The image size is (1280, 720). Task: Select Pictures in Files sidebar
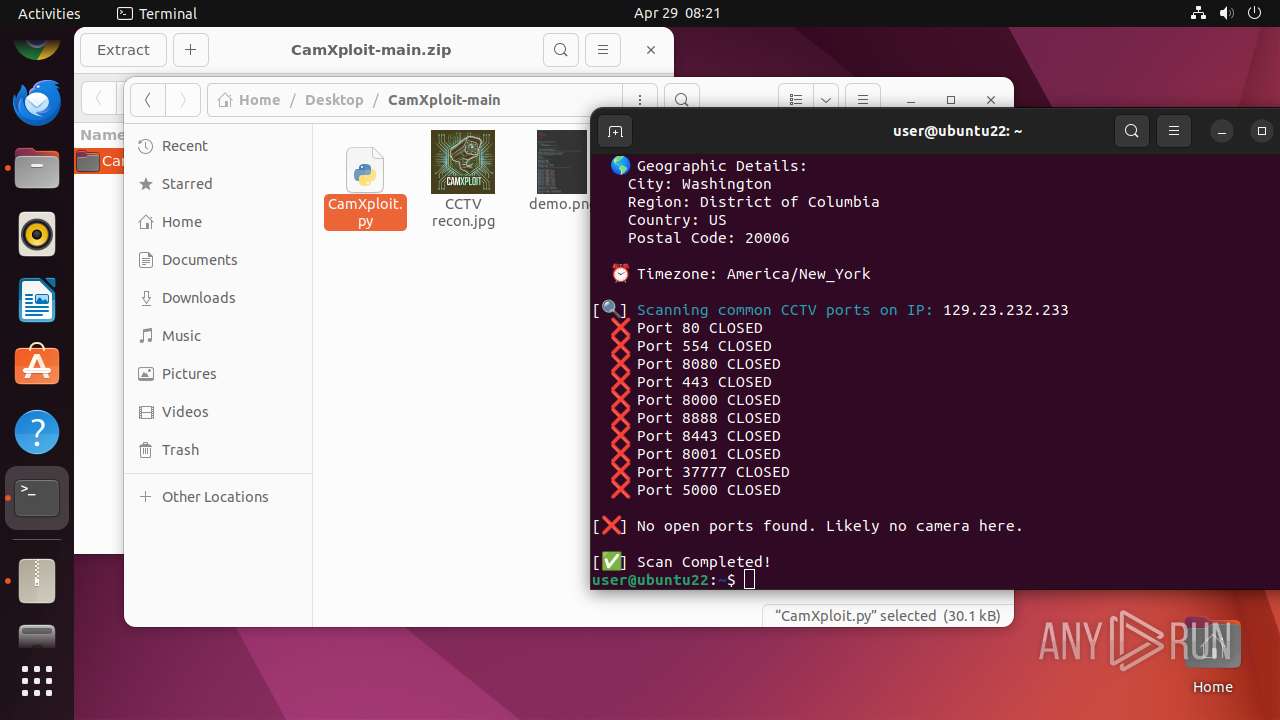click(218, 374)
